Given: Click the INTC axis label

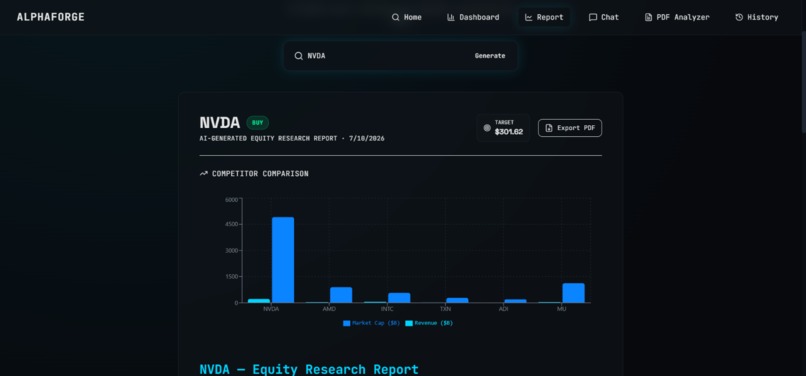Looking at the screenshot, I should click(x=387, y=309).
